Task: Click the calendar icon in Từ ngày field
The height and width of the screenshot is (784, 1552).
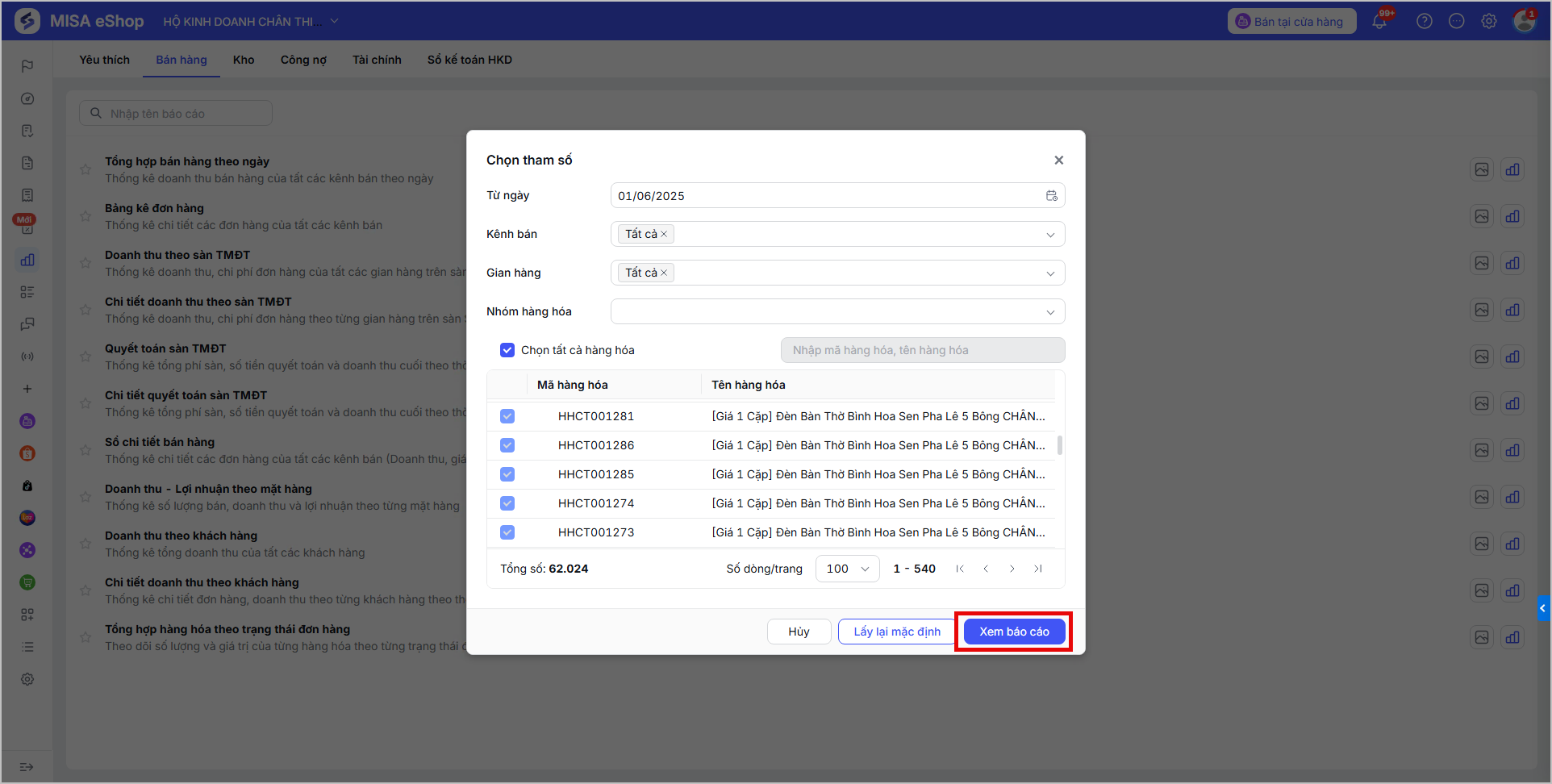Action: click(1052, 196)
